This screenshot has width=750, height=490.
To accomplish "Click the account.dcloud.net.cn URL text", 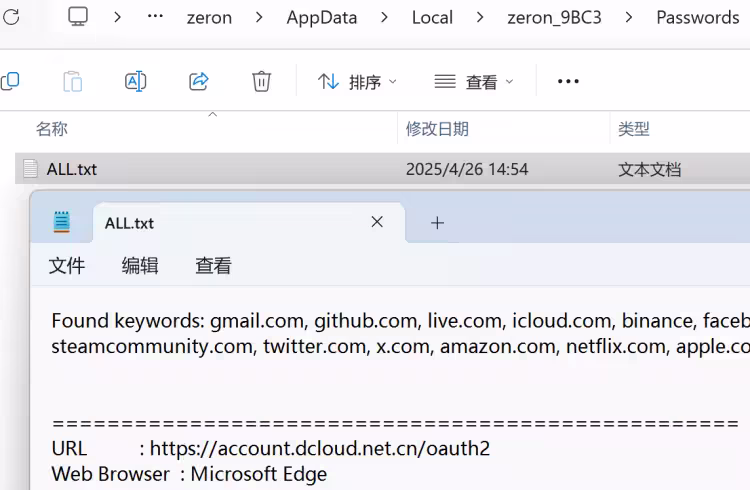I will click(x=320, y=448).
